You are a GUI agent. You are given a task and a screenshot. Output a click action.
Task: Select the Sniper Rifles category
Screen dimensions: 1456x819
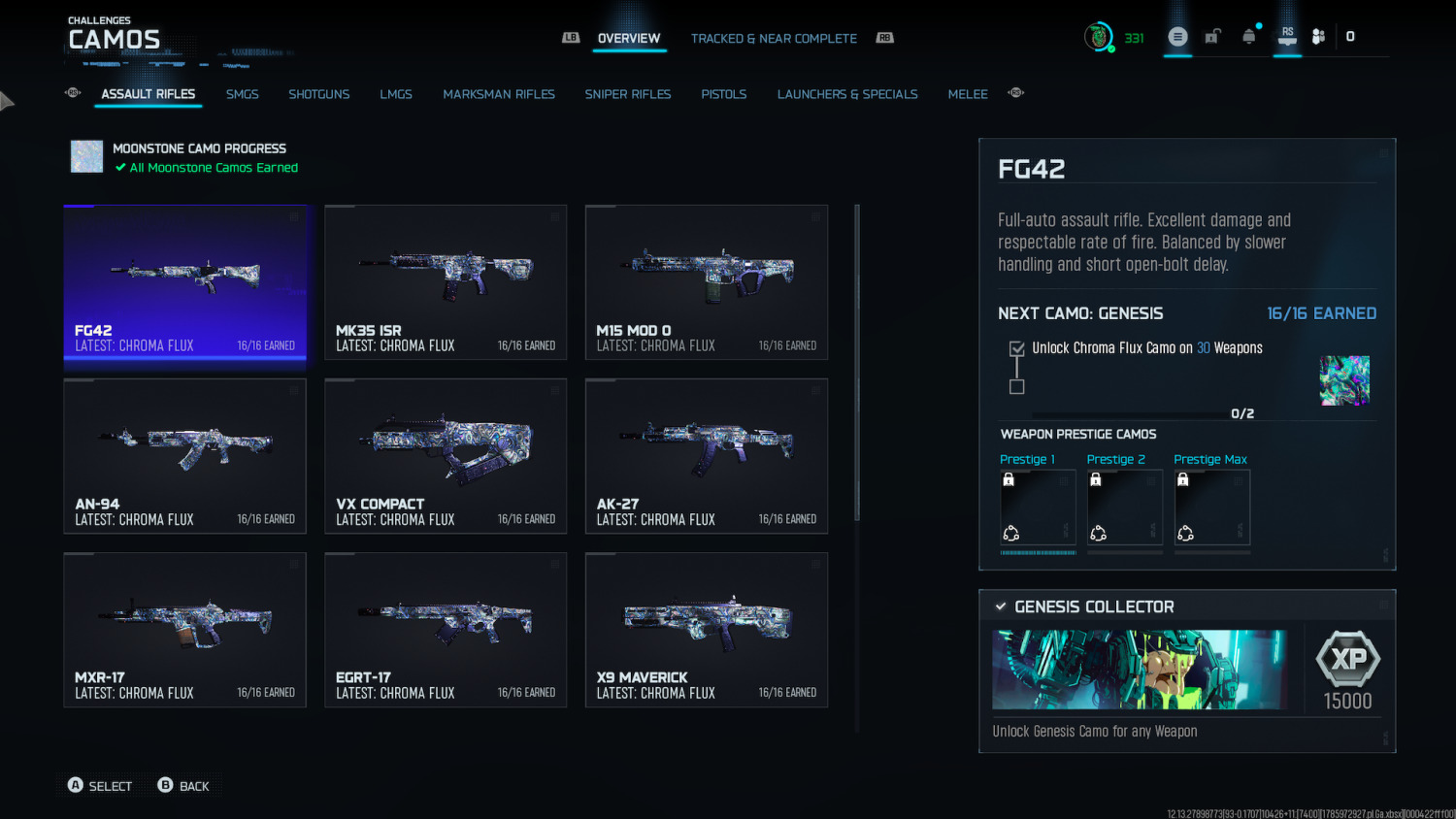pos(628,94)
